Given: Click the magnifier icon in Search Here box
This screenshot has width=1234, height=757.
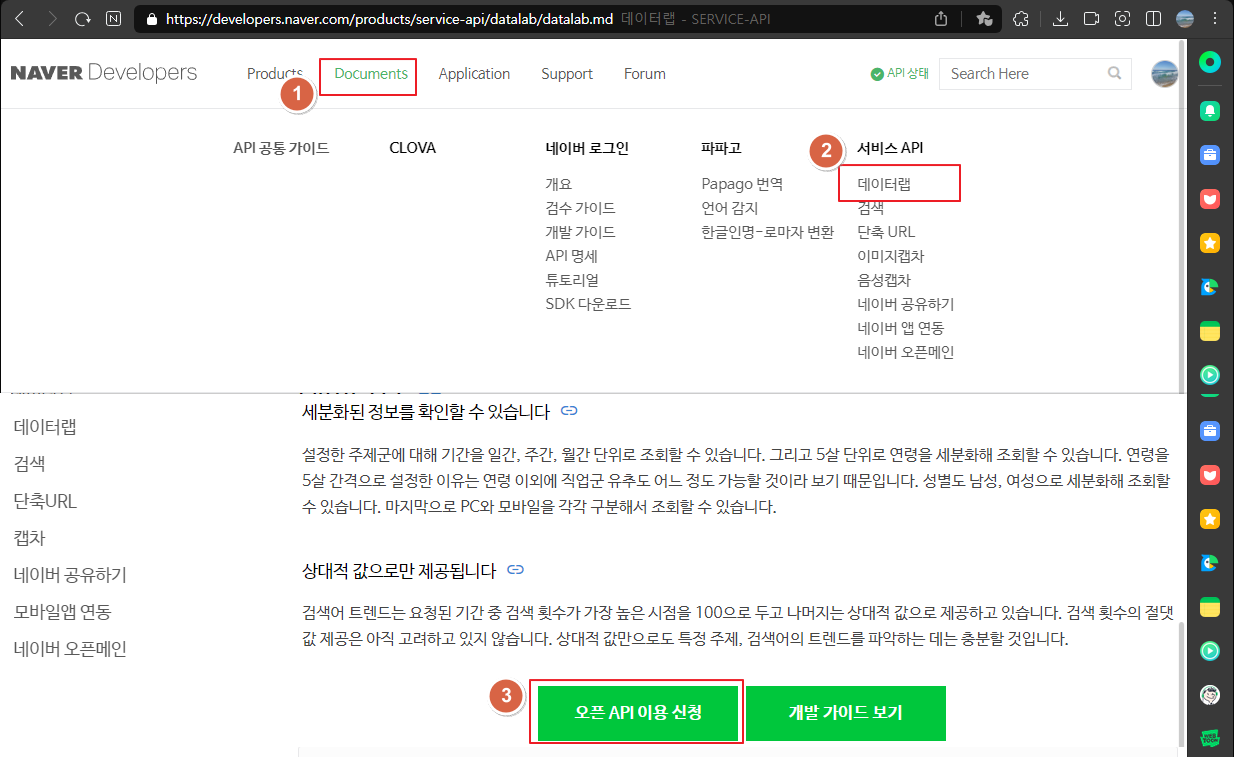Looking at the screenshot, I should [1115, 73].
